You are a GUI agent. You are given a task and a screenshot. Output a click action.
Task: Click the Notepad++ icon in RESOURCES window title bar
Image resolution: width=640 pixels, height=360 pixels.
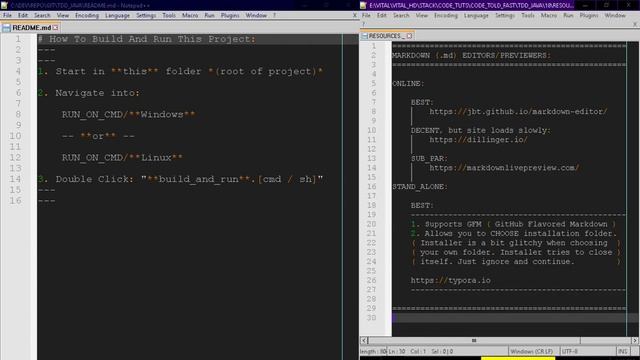click(363, 5)
